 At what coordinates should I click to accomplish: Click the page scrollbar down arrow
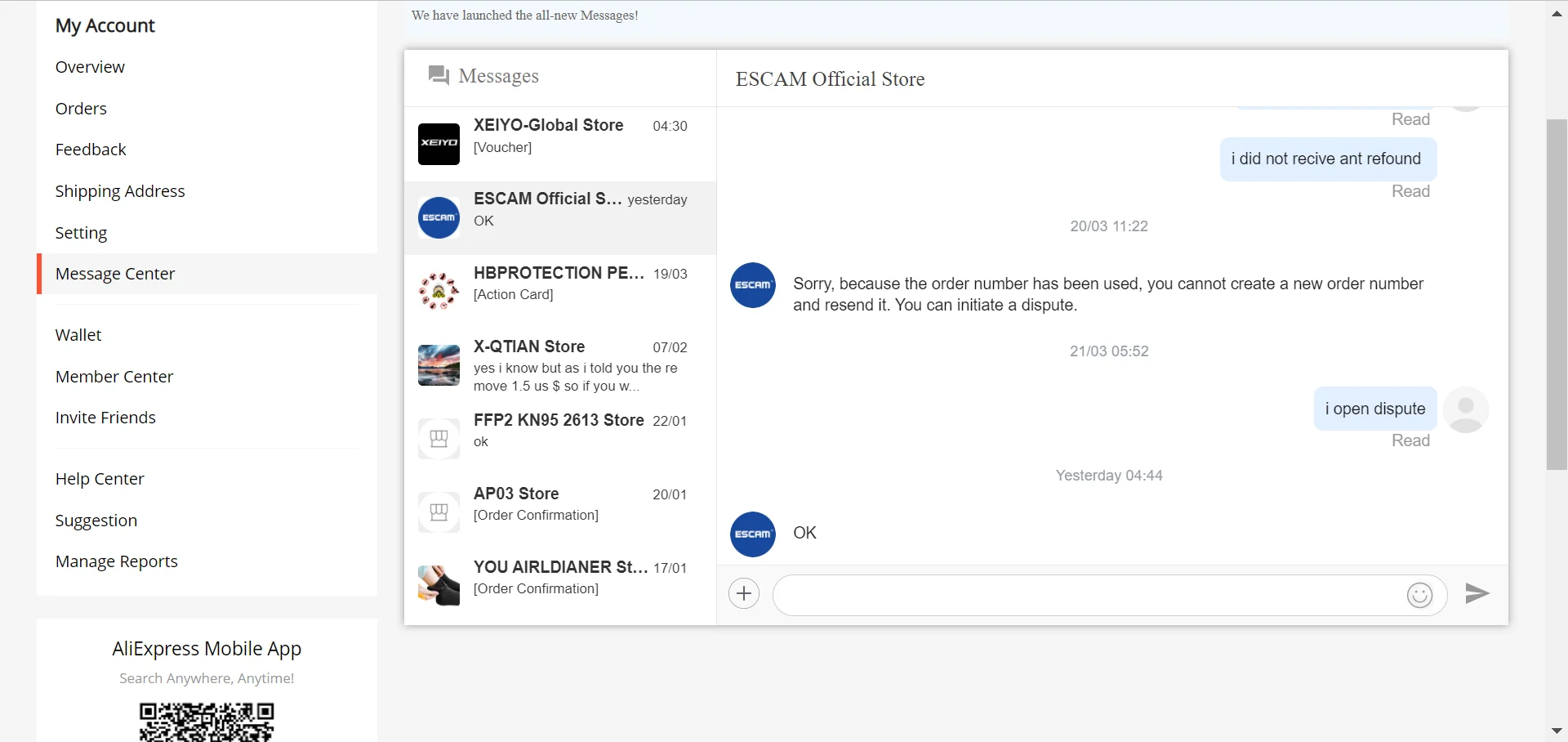pos(1557,731)
